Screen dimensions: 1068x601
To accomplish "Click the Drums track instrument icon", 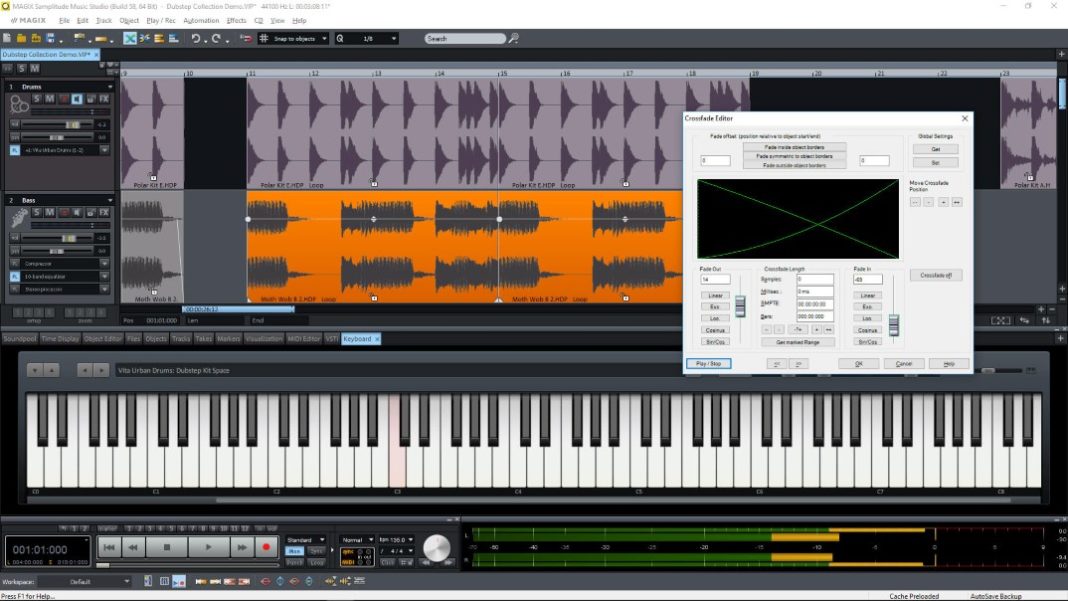I will coord(19,104).
